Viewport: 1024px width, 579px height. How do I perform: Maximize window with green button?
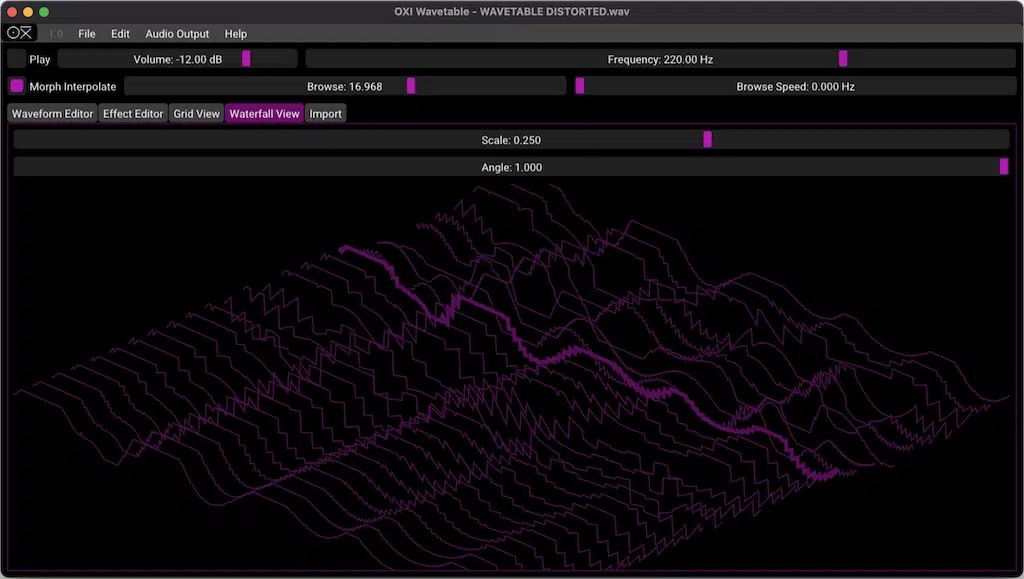(44, 12)
